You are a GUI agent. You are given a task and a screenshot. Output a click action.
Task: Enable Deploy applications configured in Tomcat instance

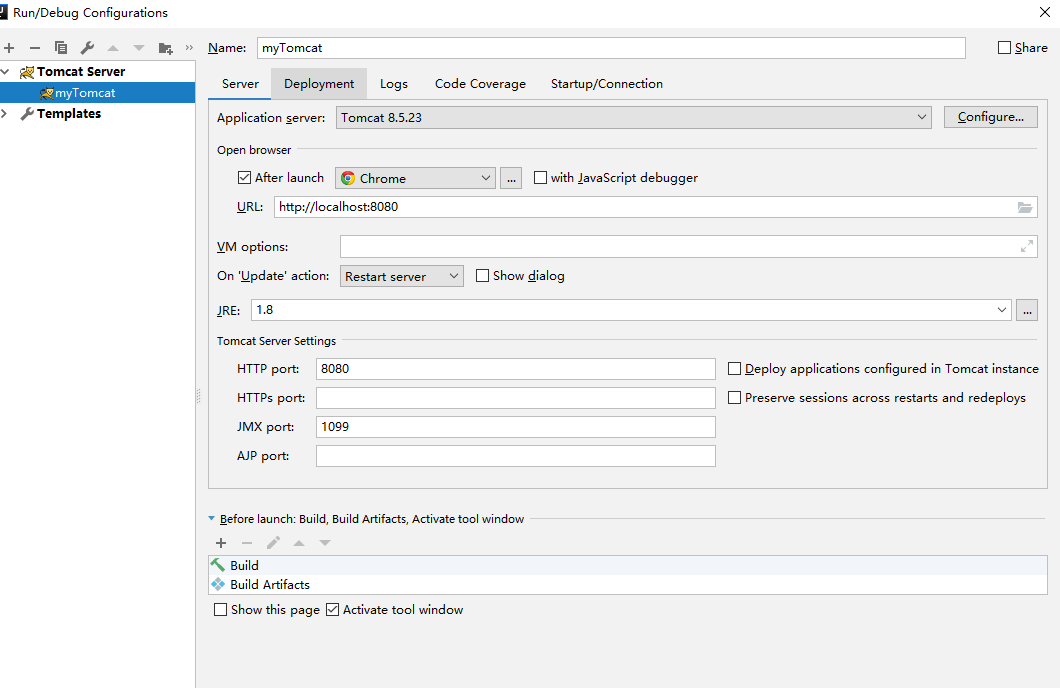point(735,368)
